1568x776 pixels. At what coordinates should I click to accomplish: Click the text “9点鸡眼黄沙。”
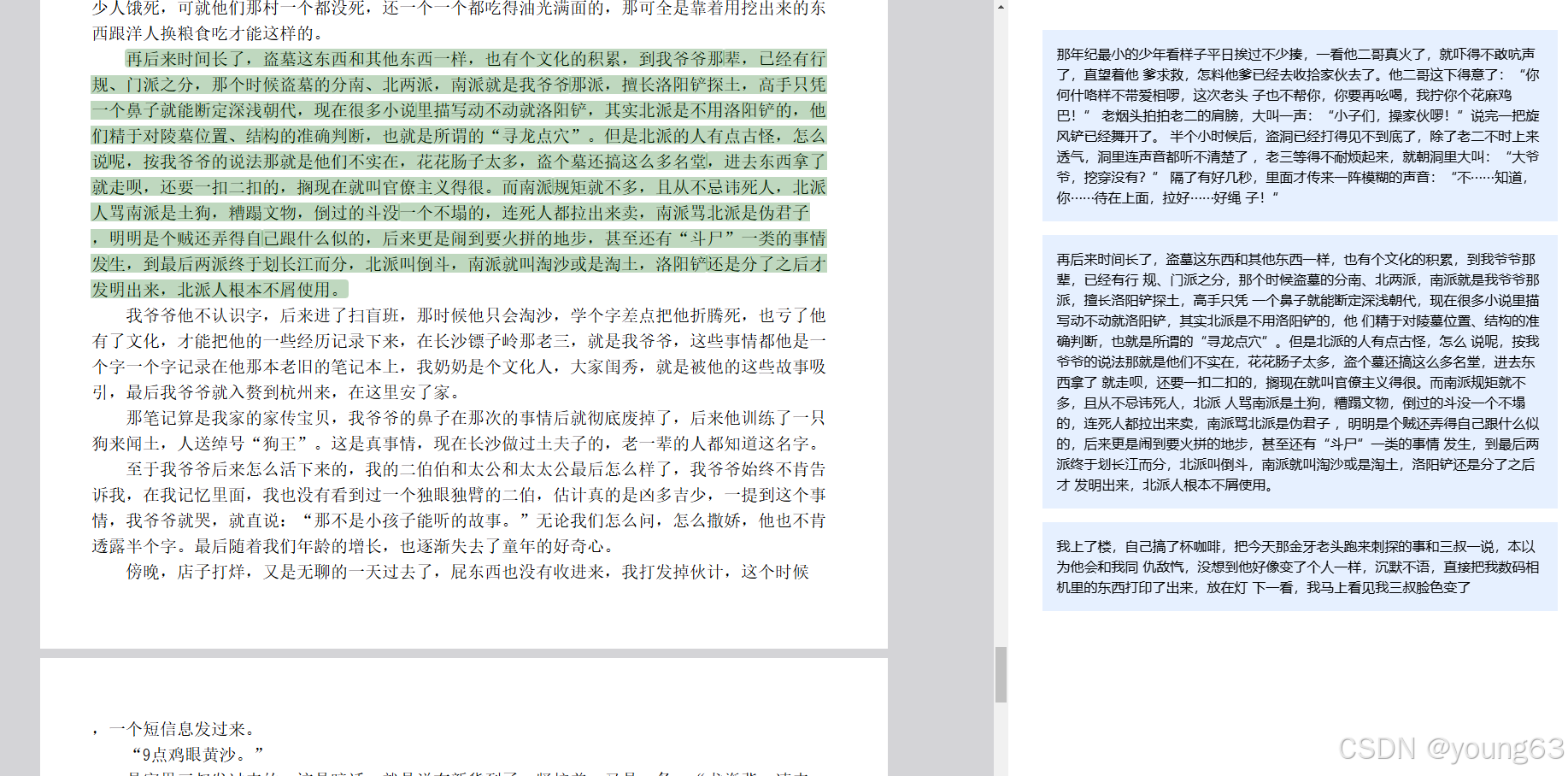pos(198,755)
